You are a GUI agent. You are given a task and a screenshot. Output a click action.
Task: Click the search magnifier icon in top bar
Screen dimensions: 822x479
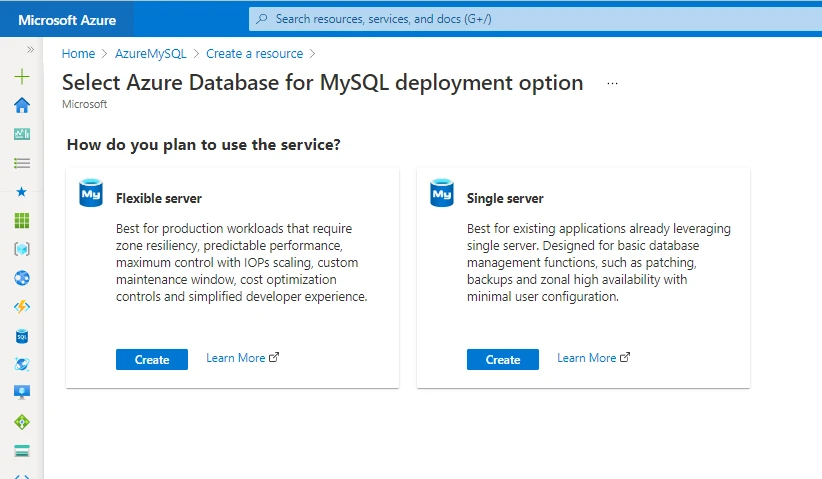click(262, 19)
